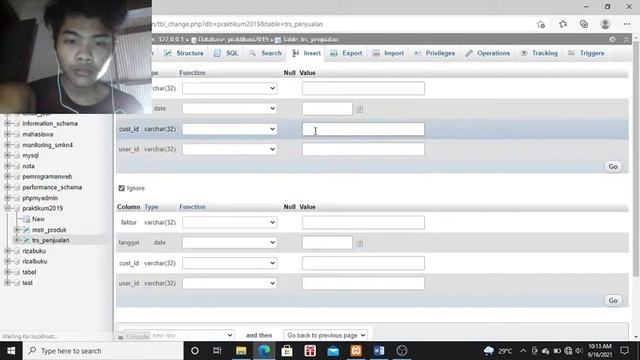Viewport: 640px width, 360px height.
Task: Open the monitoring_smkn4 database
Action: coord(48,145)
